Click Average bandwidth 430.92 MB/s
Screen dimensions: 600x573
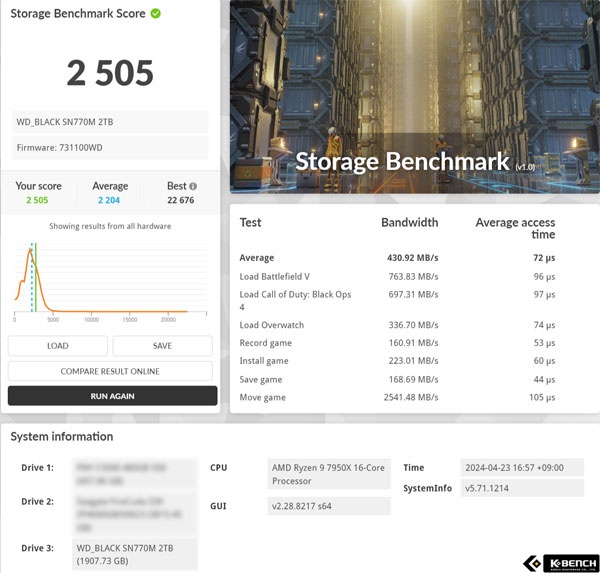pos(412,258)
